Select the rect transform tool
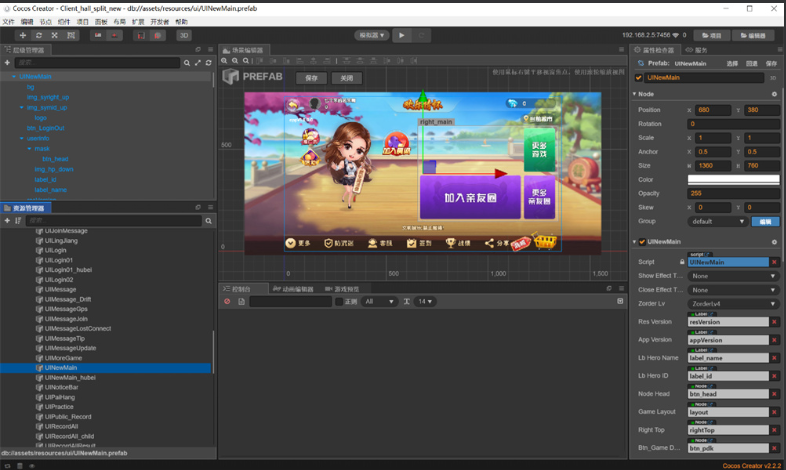Viewport: 786px width, 470px height. pos(71,36)
